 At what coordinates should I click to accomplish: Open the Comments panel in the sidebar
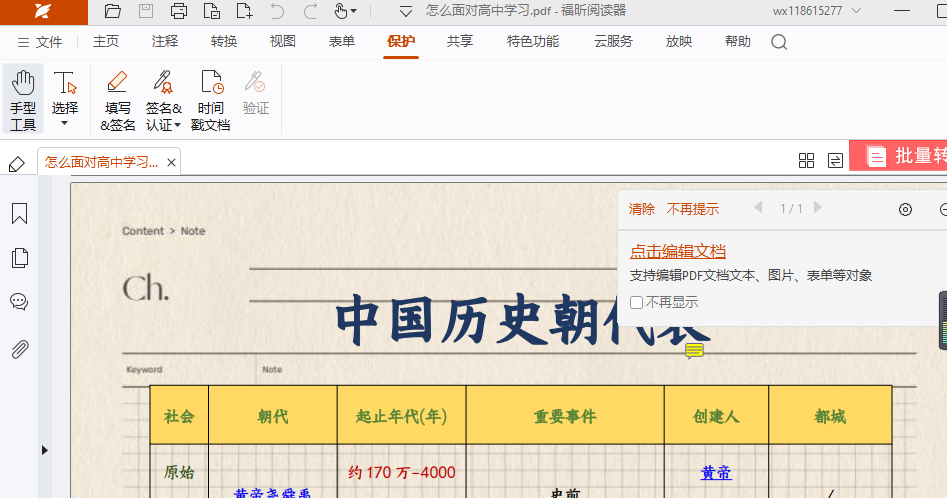coord(19,302)
